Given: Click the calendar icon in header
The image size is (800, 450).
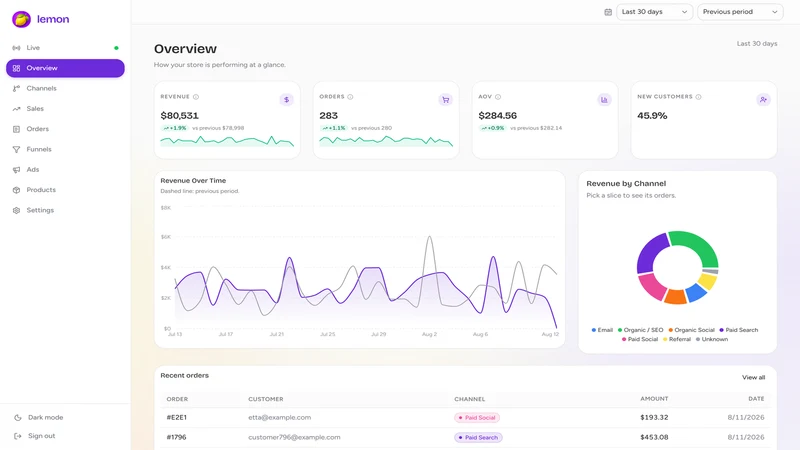Looking at the screenshot, I should (x=608, y=12).
